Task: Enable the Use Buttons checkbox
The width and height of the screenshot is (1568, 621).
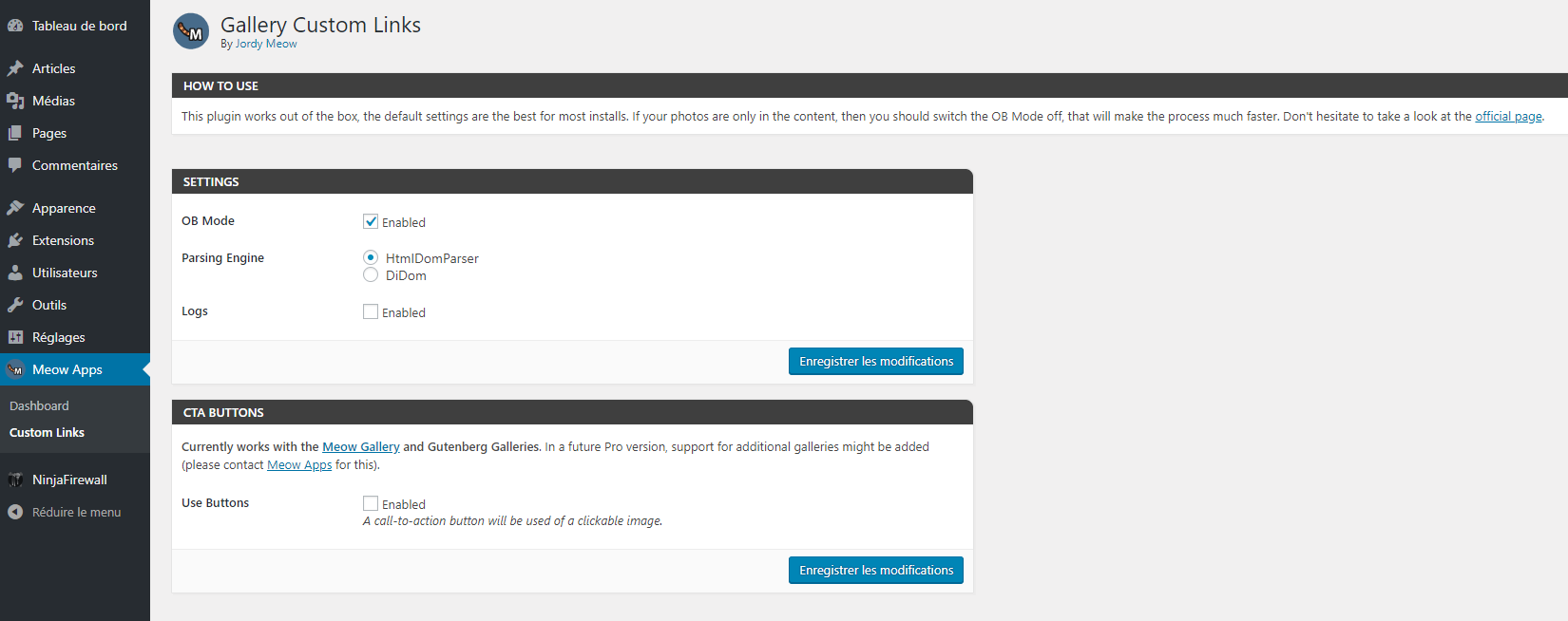Action: 371,503
